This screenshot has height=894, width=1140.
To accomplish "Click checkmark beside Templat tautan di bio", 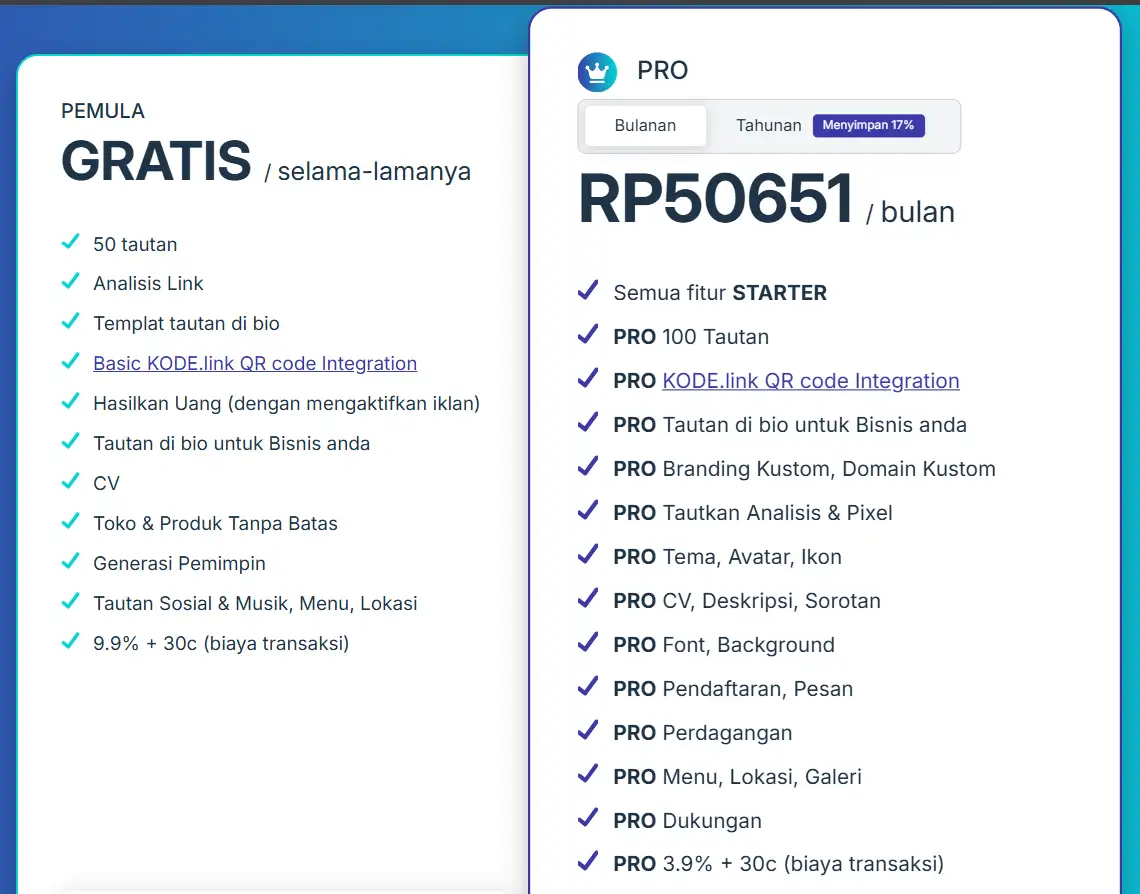I will pyautogui.click(x=70, y=323).
